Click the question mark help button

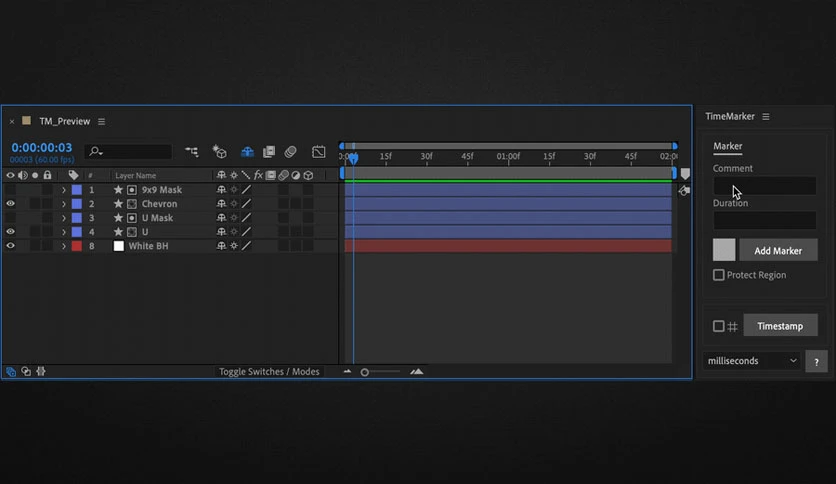coord(816,361)
